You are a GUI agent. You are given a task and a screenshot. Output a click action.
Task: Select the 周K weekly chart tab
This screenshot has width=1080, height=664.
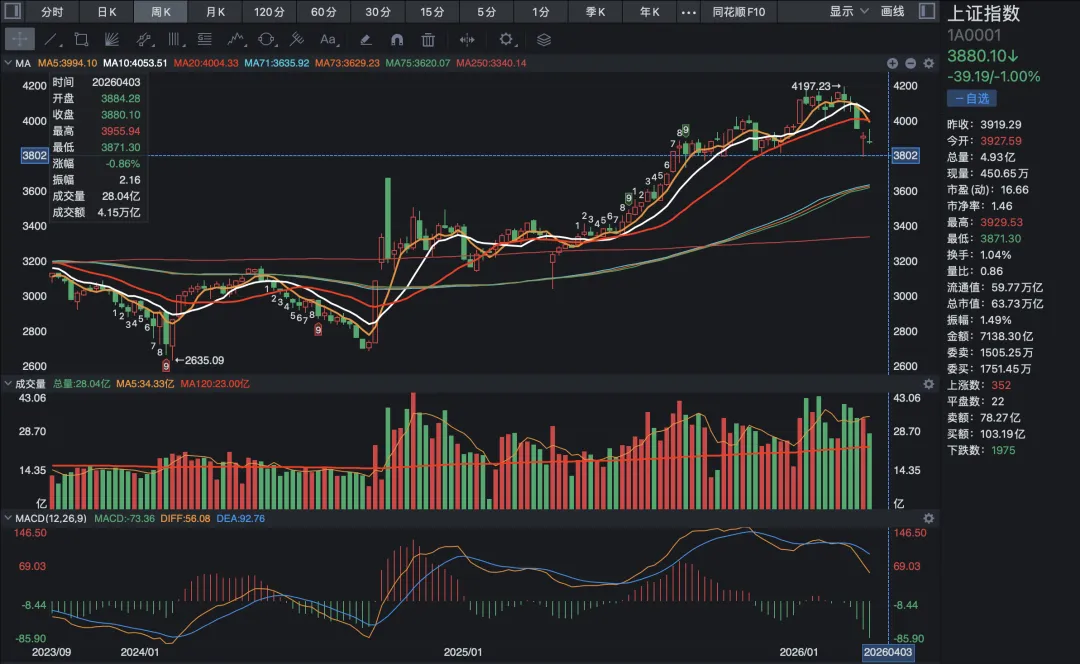click(160, 12)
